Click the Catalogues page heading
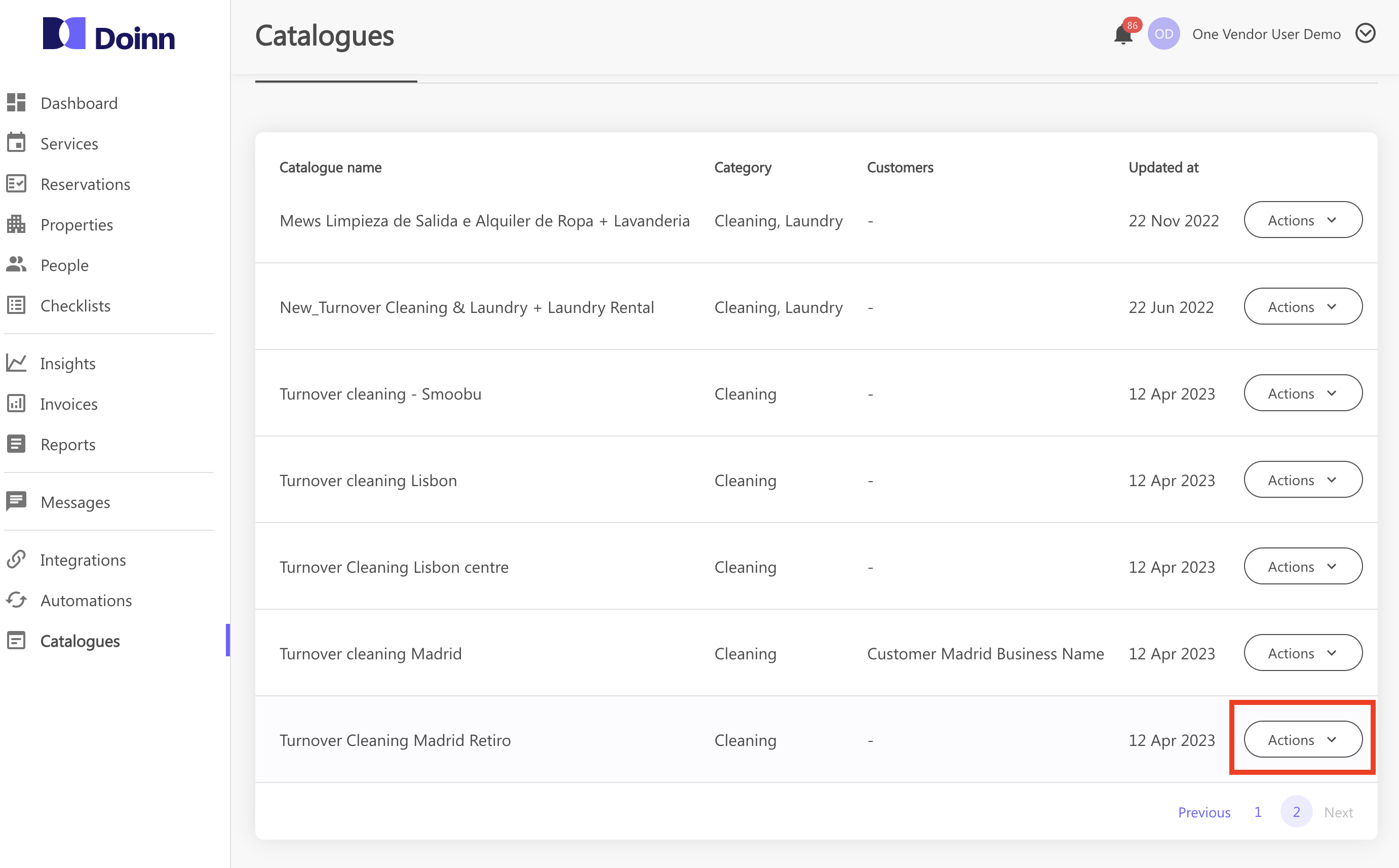The width and height of the screenshot is (1399, 868). click(x=324, y=35)
